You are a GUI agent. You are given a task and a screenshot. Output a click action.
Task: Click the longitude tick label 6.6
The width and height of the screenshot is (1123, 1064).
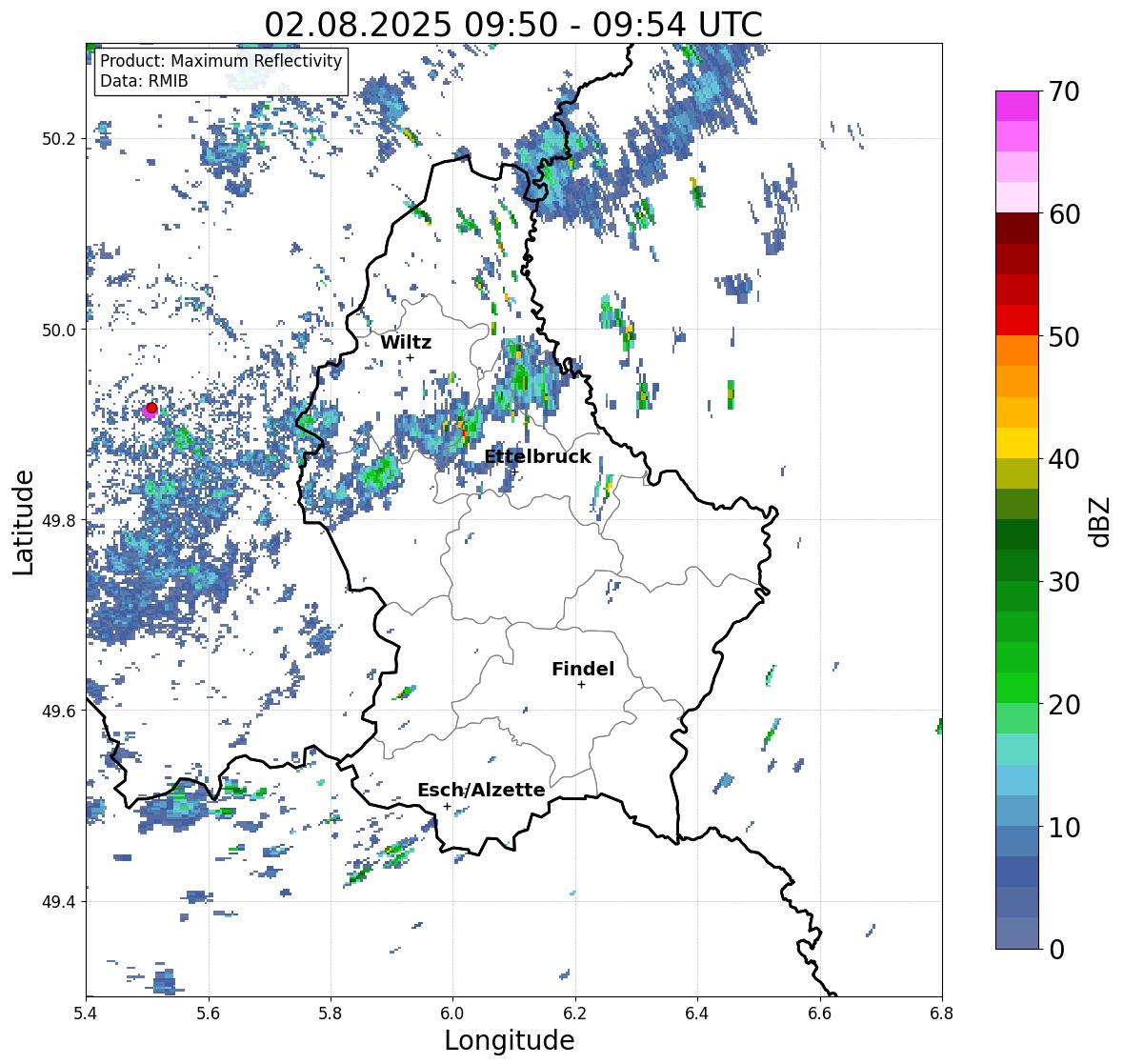pos(820,1014)
